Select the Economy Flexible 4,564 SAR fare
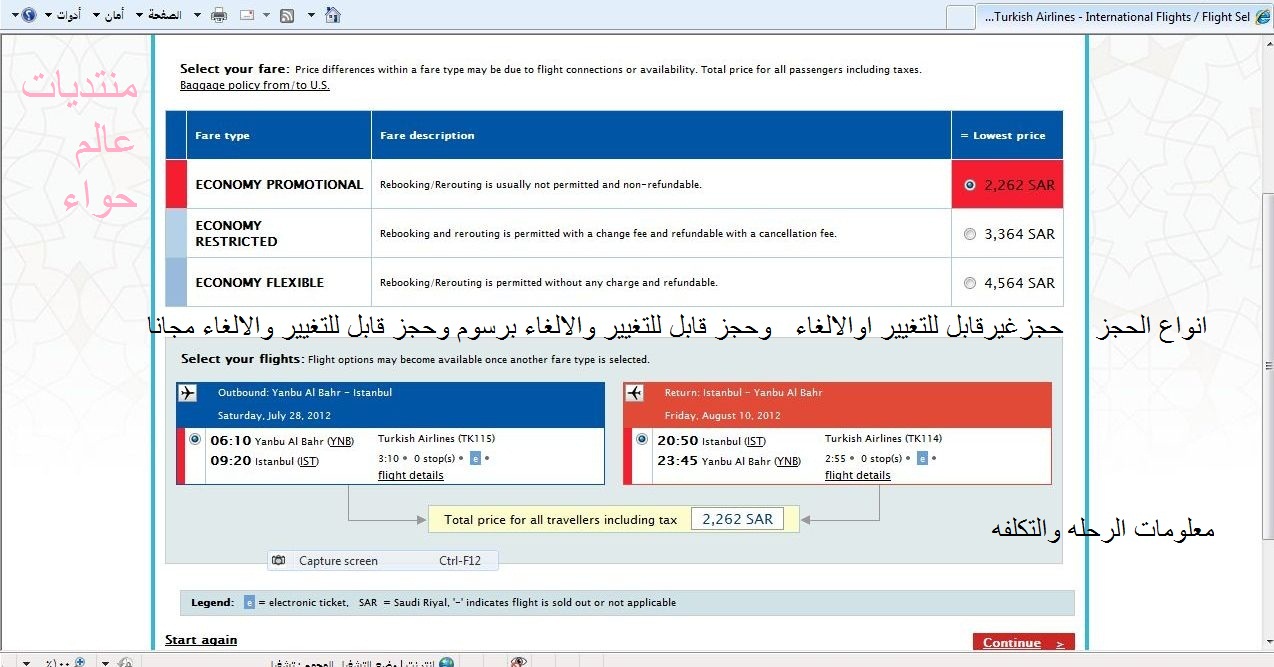1274x667 pixels. pyautogui.click(x=969, y=283)
